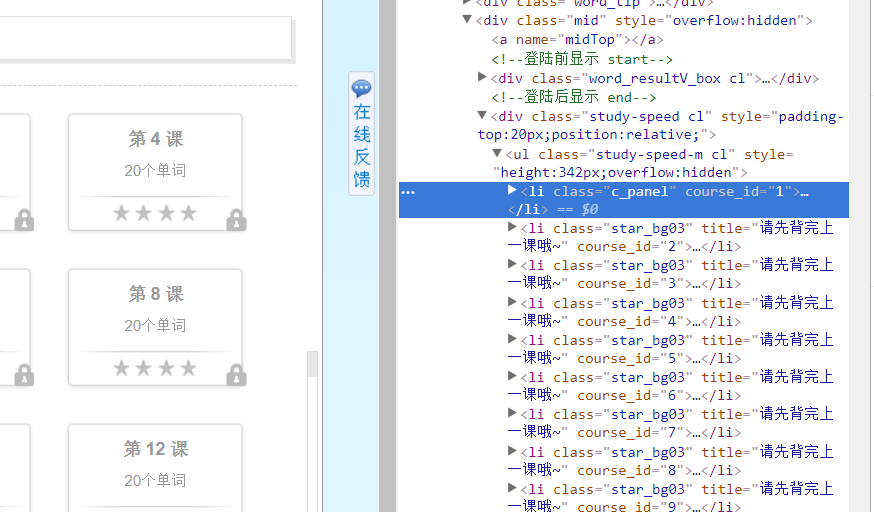The height and width of the screenshot is (512, 874).
Task: Expand the li c_panel course_id="1" node
Action: point(512,191)
